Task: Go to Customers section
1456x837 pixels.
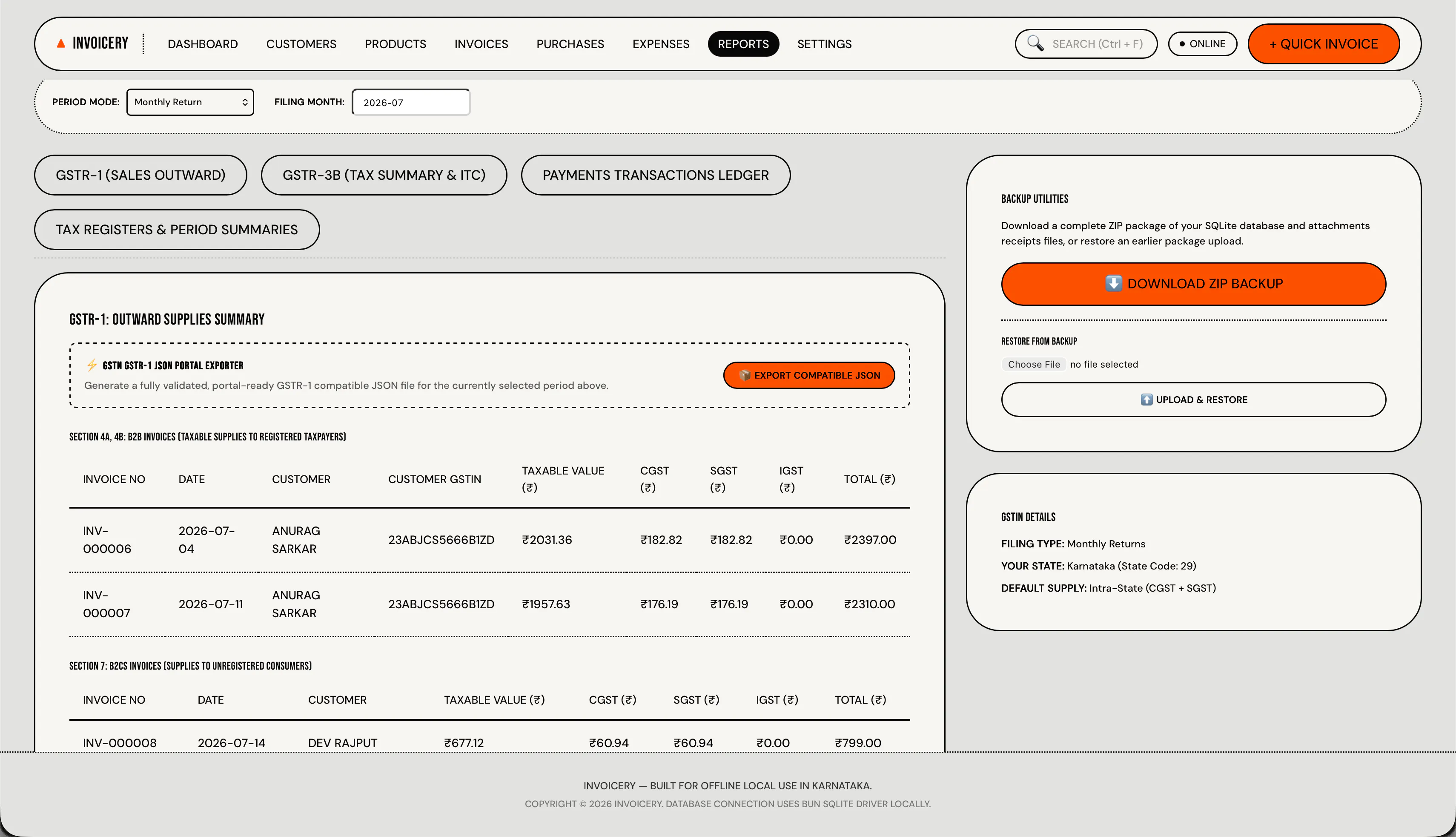Action: pos(301,44)
